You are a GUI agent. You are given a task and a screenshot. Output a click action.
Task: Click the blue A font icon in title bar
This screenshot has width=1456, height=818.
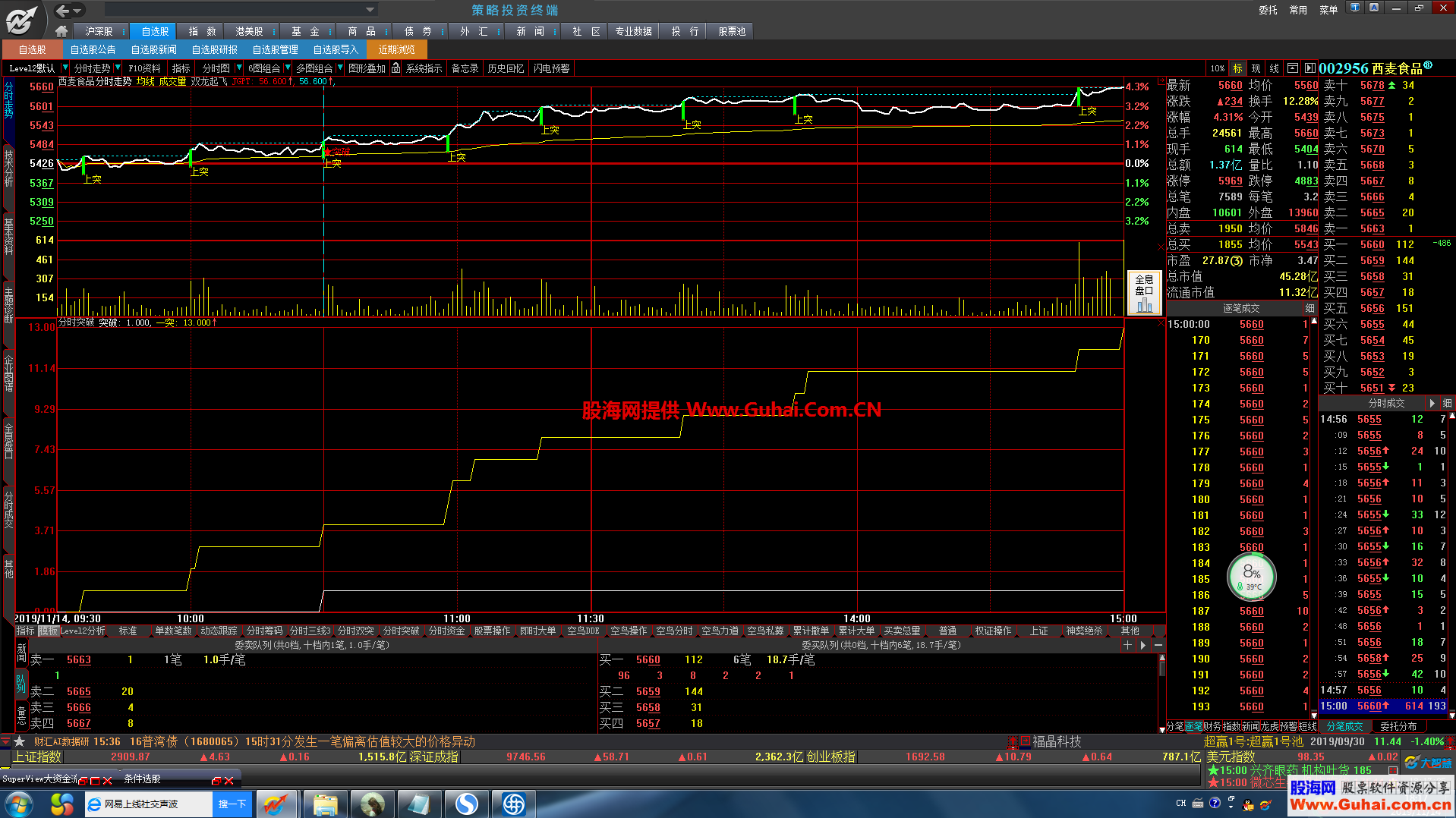[x=1374, y=8]
